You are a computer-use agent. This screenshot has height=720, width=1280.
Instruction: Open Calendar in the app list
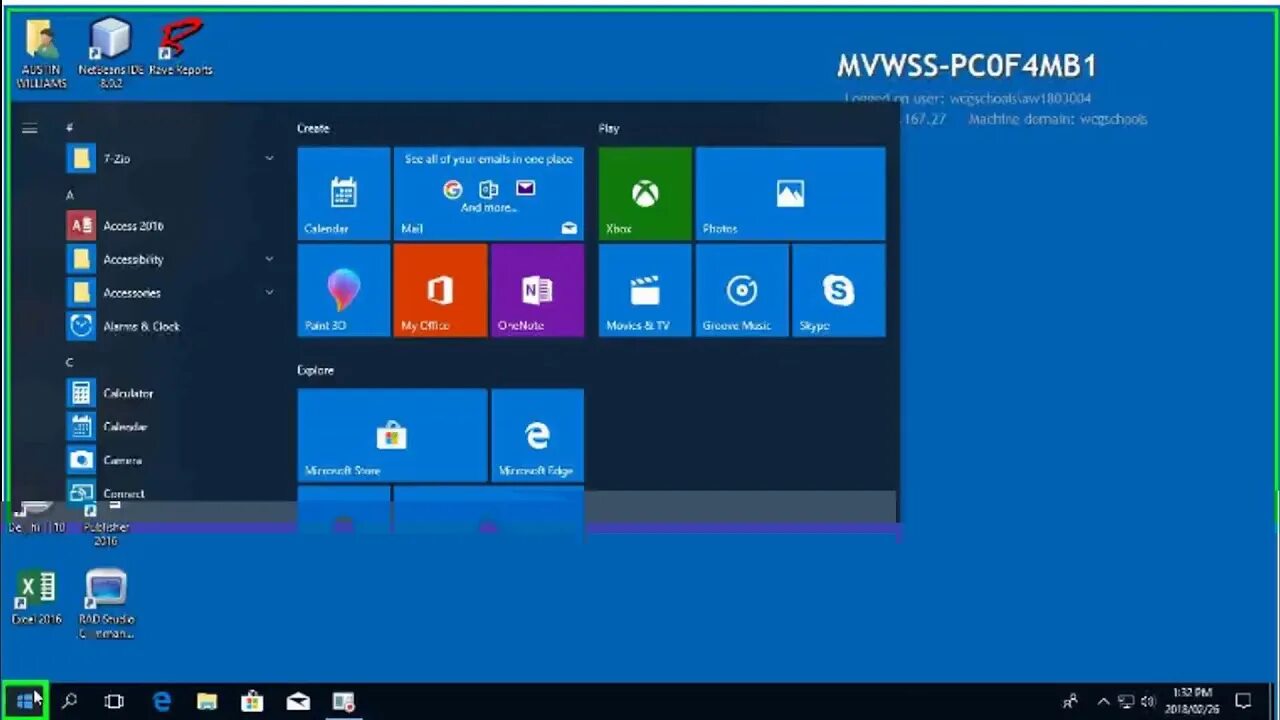point(170,427)
